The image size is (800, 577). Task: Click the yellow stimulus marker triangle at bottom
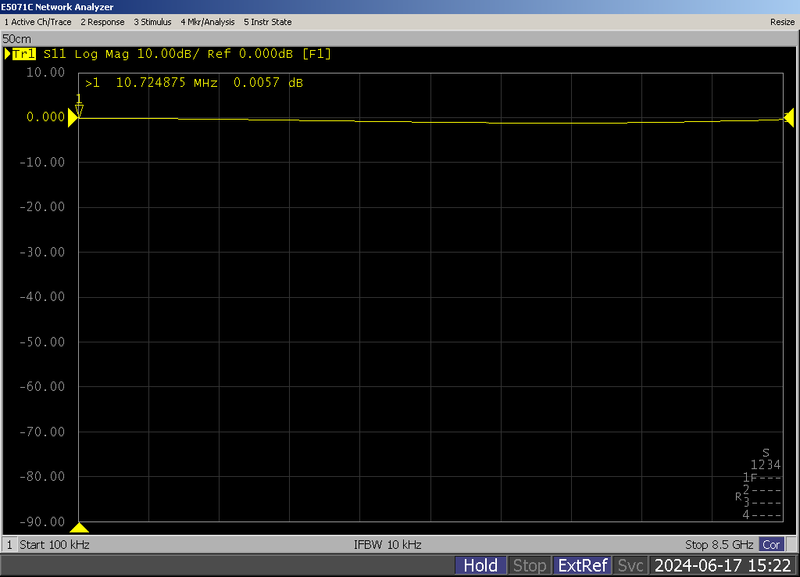[x=80, y=528]
